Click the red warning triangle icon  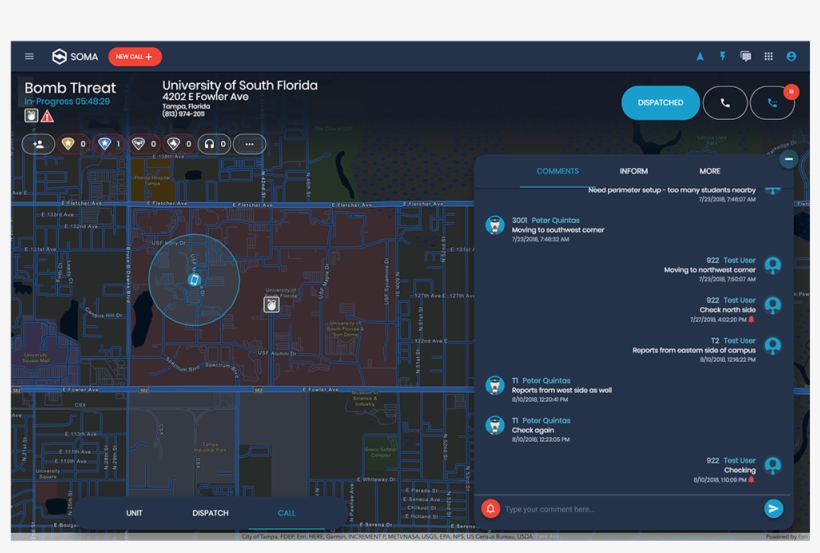pyautogui.click(x=48, y=116)
